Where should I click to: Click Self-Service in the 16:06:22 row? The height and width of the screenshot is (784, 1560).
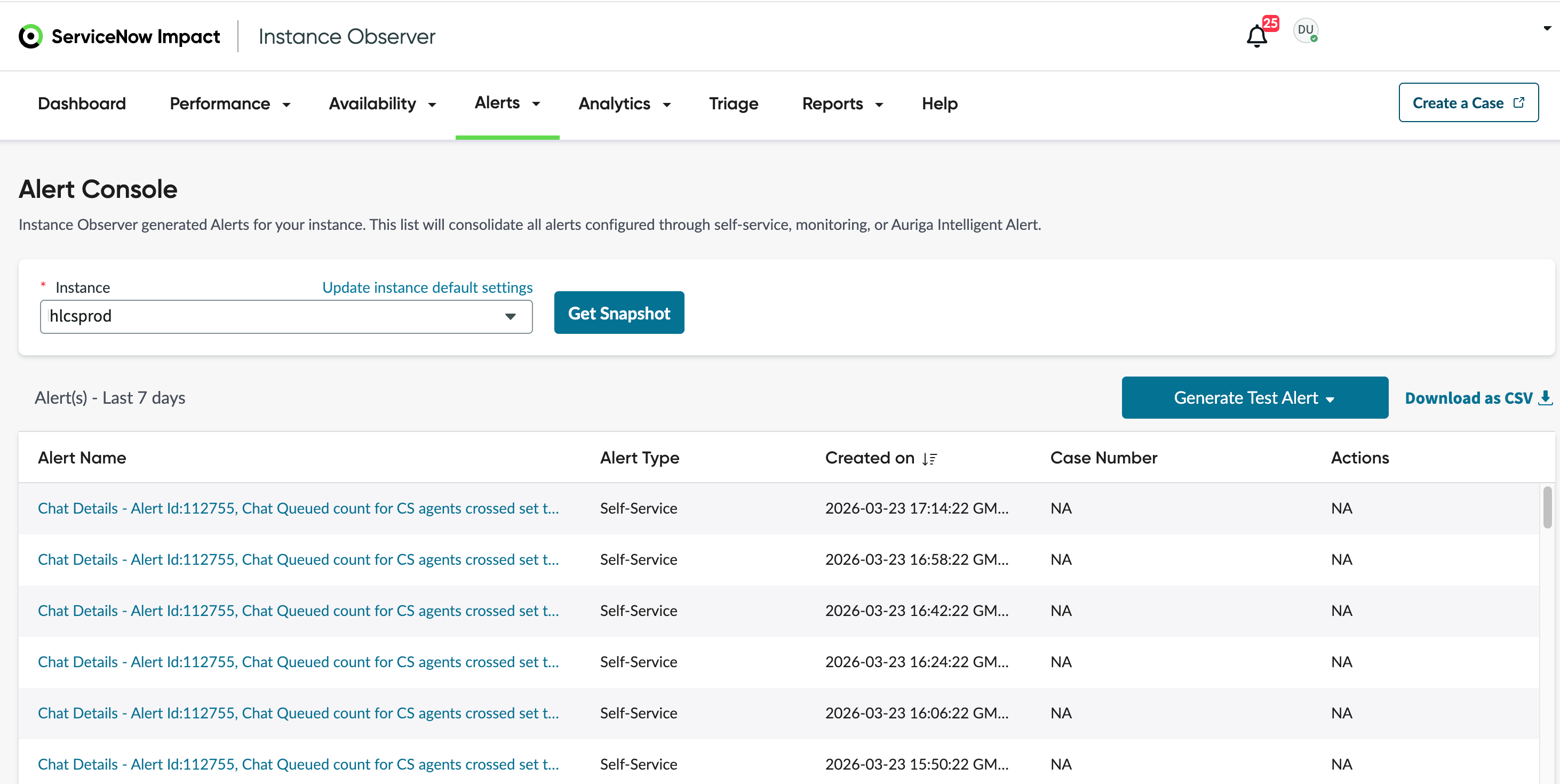coord(638,713)
